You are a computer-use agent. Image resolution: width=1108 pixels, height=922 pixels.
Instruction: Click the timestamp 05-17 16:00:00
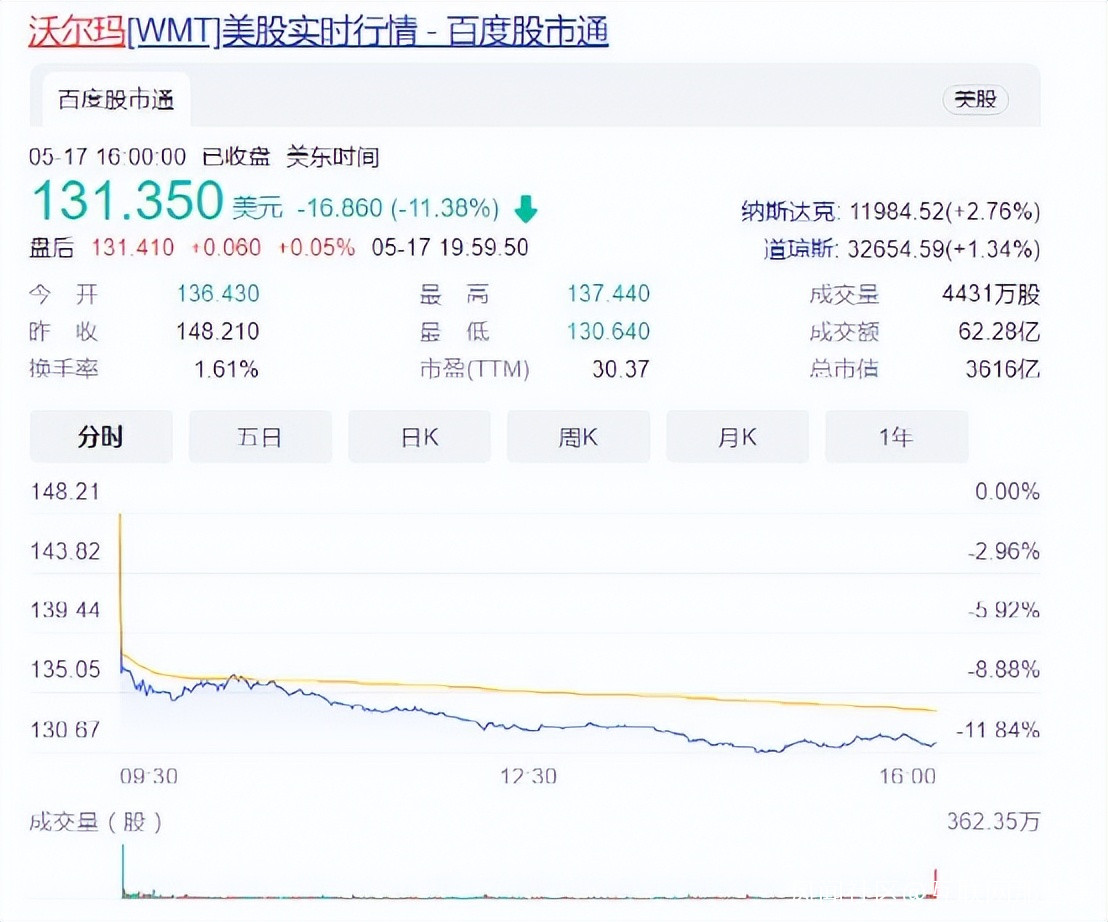[107, 157]
